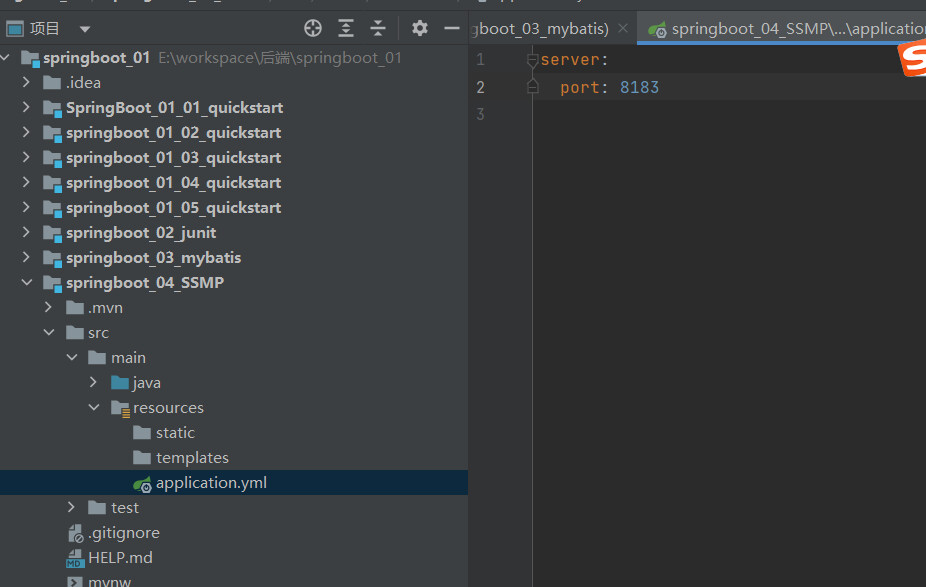Select the main folder
This screenshot has width=926, height=587.
[128, 358]
